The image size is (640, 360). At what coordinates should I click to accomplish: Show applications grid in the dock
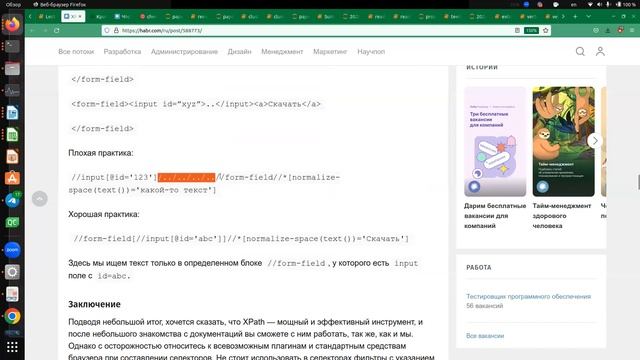(12, 347)
